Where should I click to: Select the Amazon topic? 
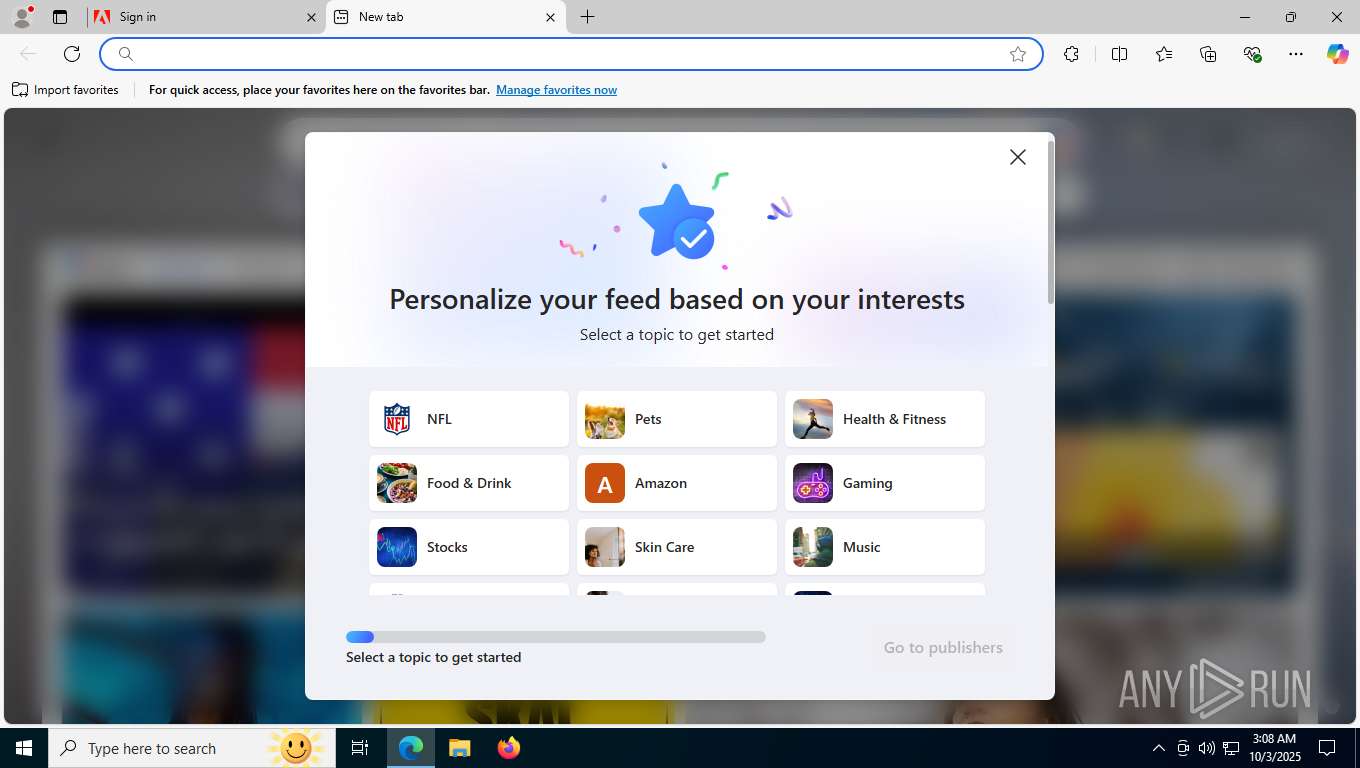coord(677,483)
